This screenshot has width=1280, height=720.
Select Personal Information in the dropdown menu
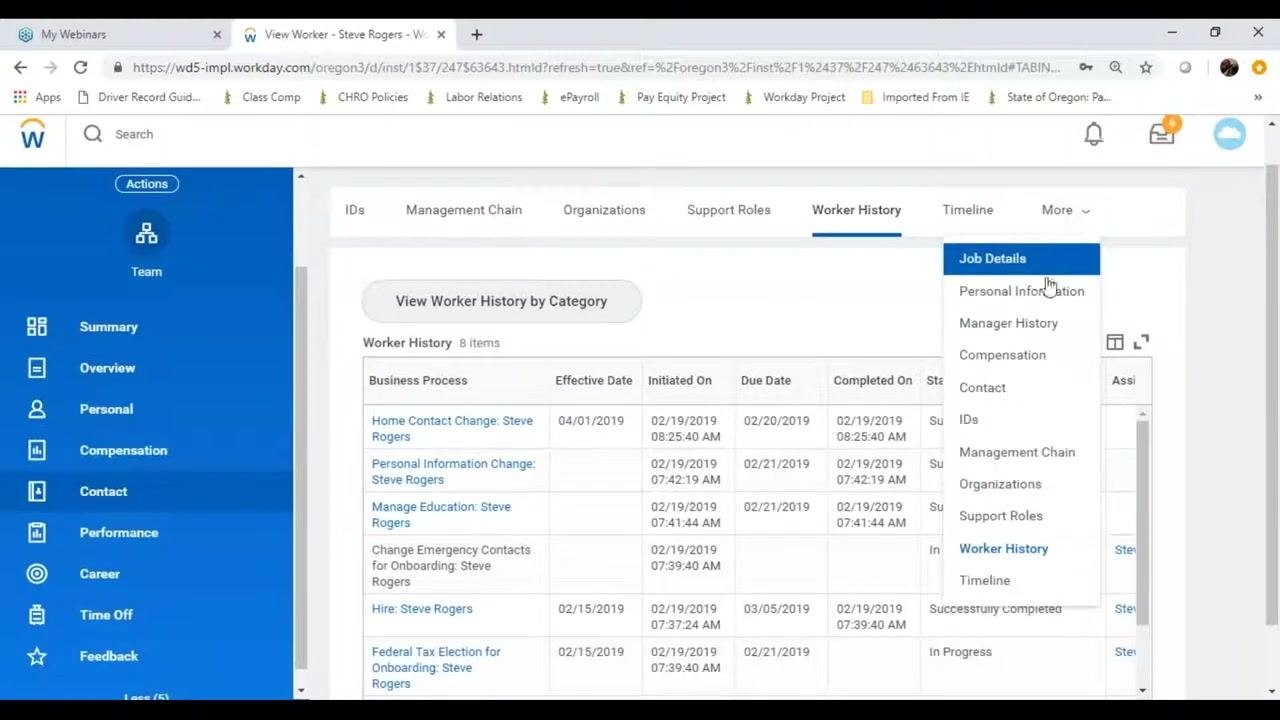pyautogui.click(x=1021, y=291)
